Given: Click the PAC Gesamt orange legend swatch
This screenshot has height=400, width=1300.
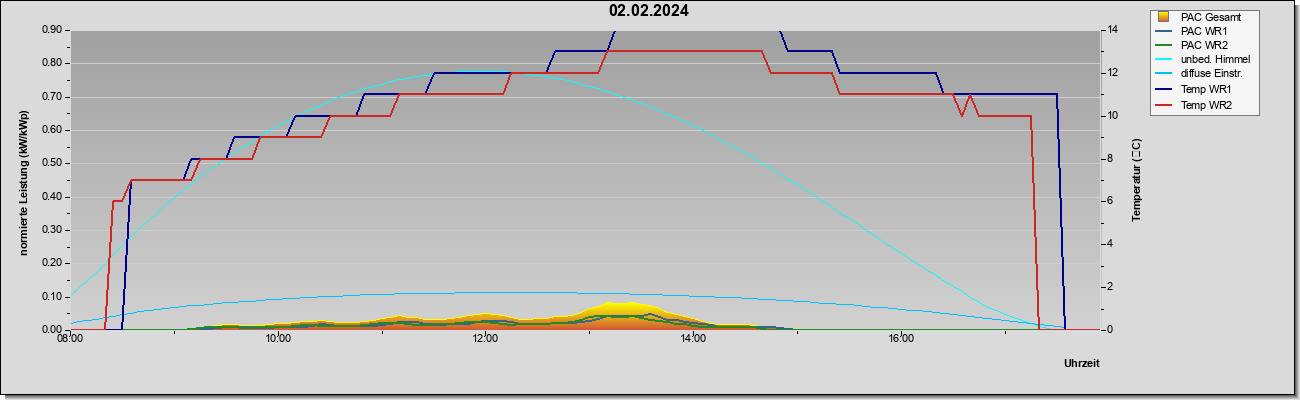Looking at the screenshot, I should pos(1163,17).
